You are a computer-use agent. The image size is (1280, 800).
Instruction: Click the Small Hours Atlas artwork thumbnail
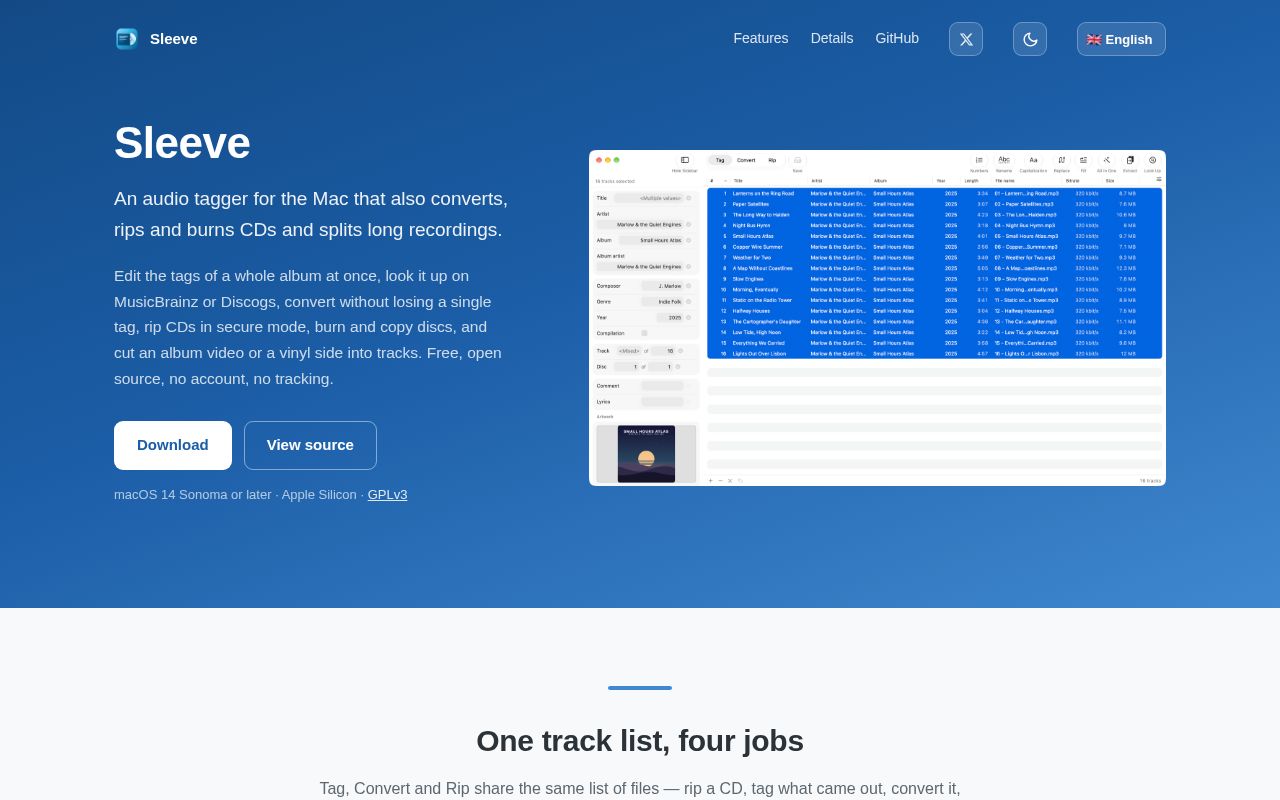click(x=646, y=454)
